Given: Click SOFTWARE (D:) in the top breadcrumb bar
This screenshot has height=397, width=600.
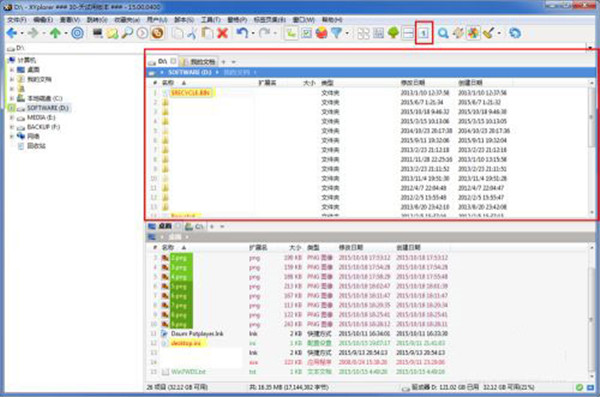Looking at the screenshot, I should coord(189,72).
